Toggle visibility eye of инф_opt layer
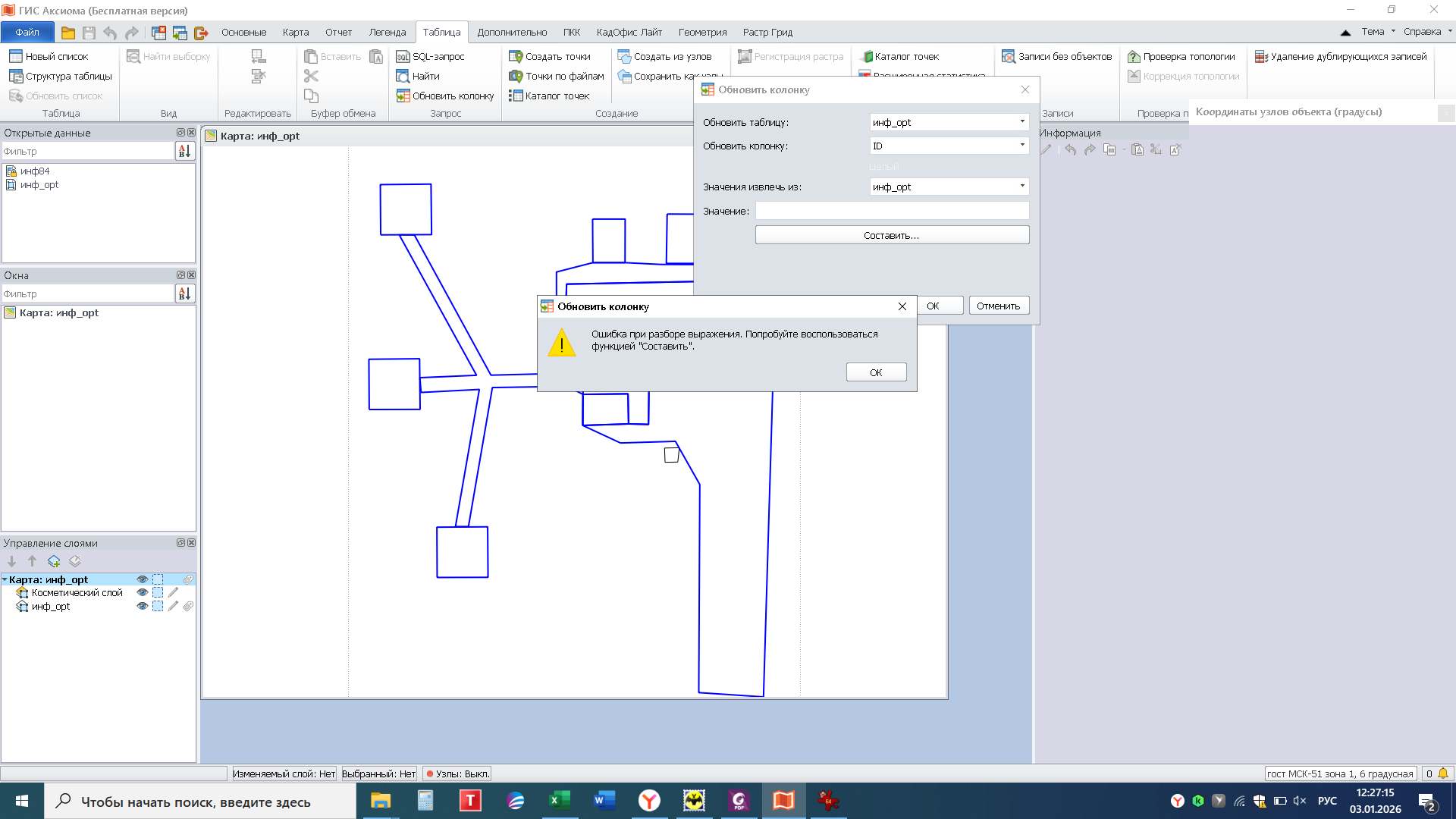Viewport: 1456px width, 819px height. tap(142, 607)
